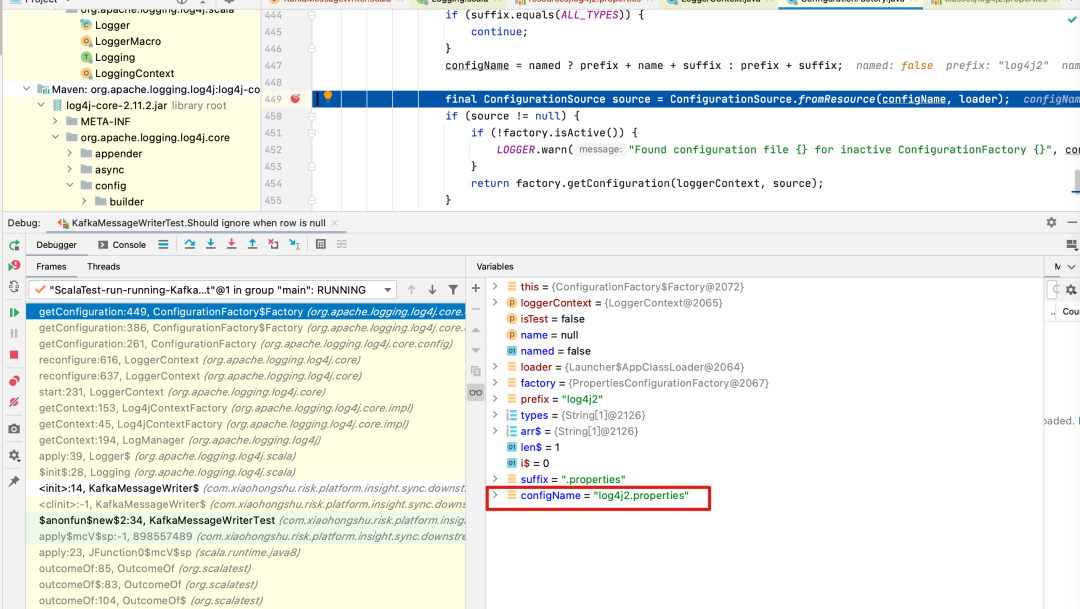Toggle Mute Breakpoints icon
The image size is (1080, 609).
coord(14,402)
